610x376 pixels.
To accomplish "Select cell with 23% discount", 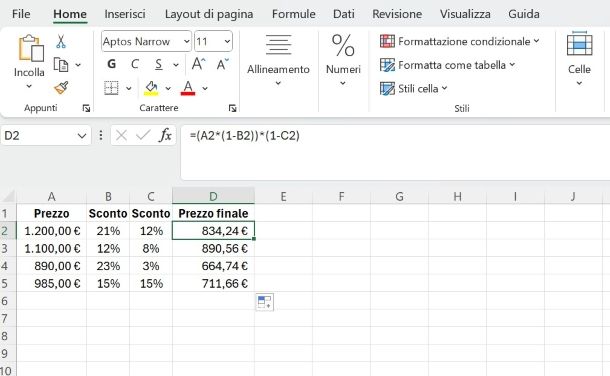I will [108, 266].
